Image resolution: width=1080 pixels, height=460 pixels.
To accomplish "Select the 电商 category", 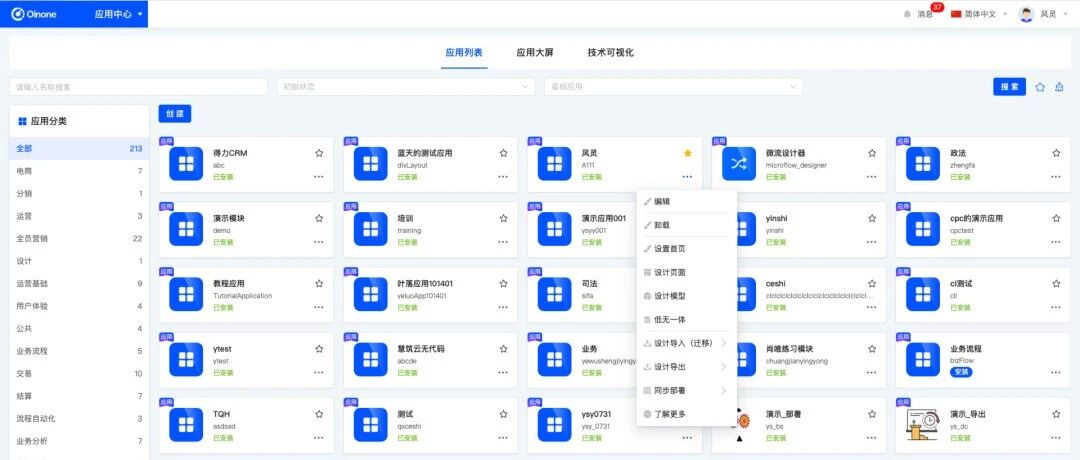I will (79, 171).
